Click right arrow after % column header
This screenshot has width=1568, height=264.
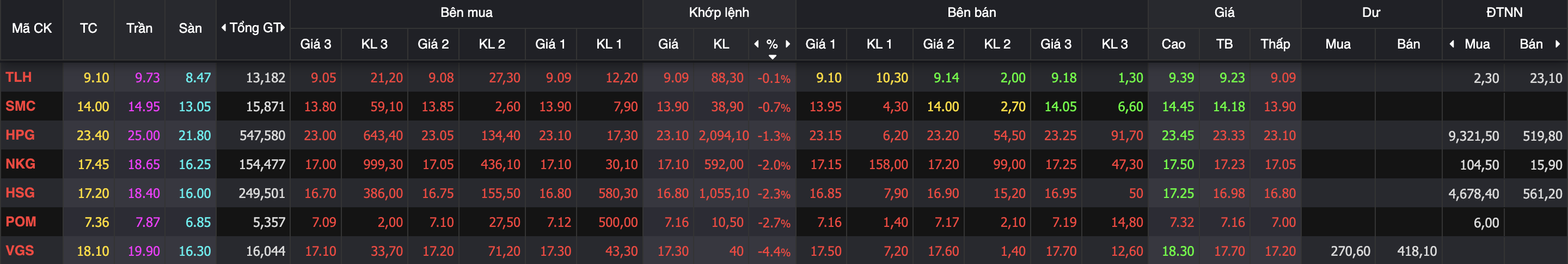pyautogui.click(x=788, y=44)
